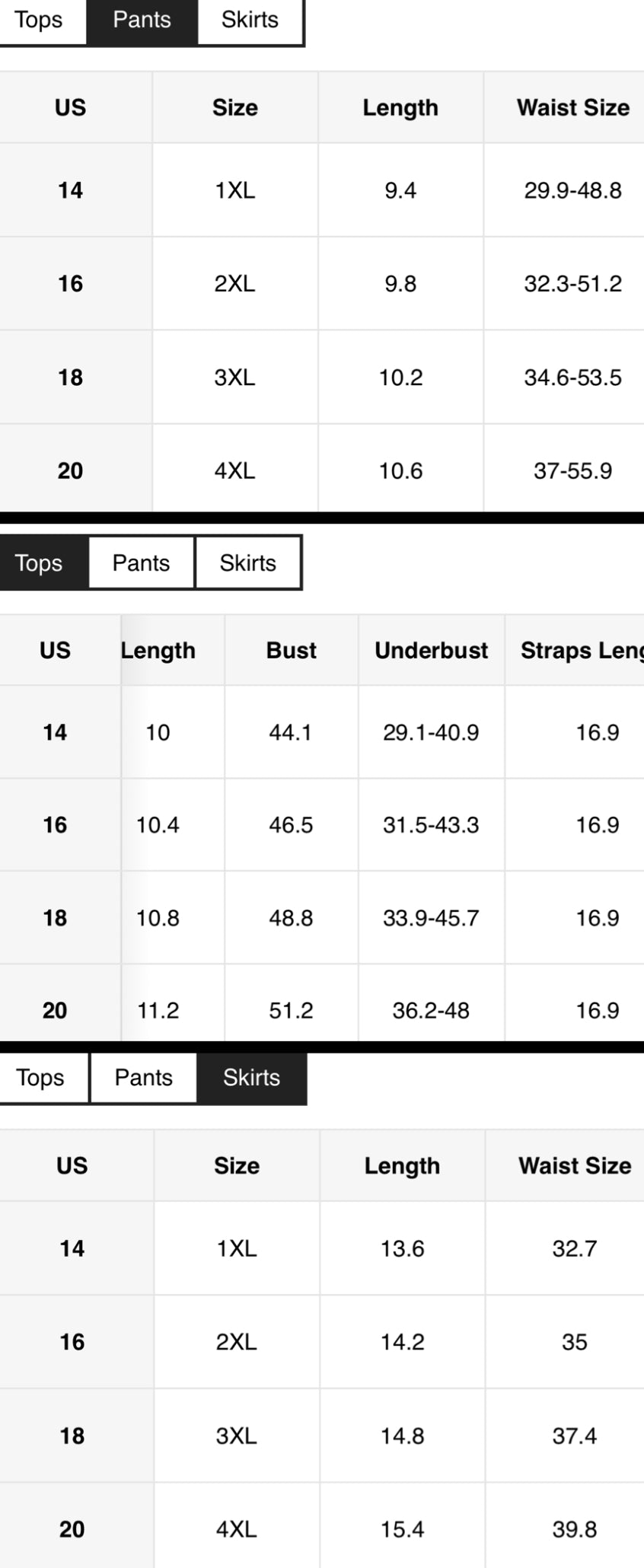Select the 14.8 length cell

(402, 1436)
